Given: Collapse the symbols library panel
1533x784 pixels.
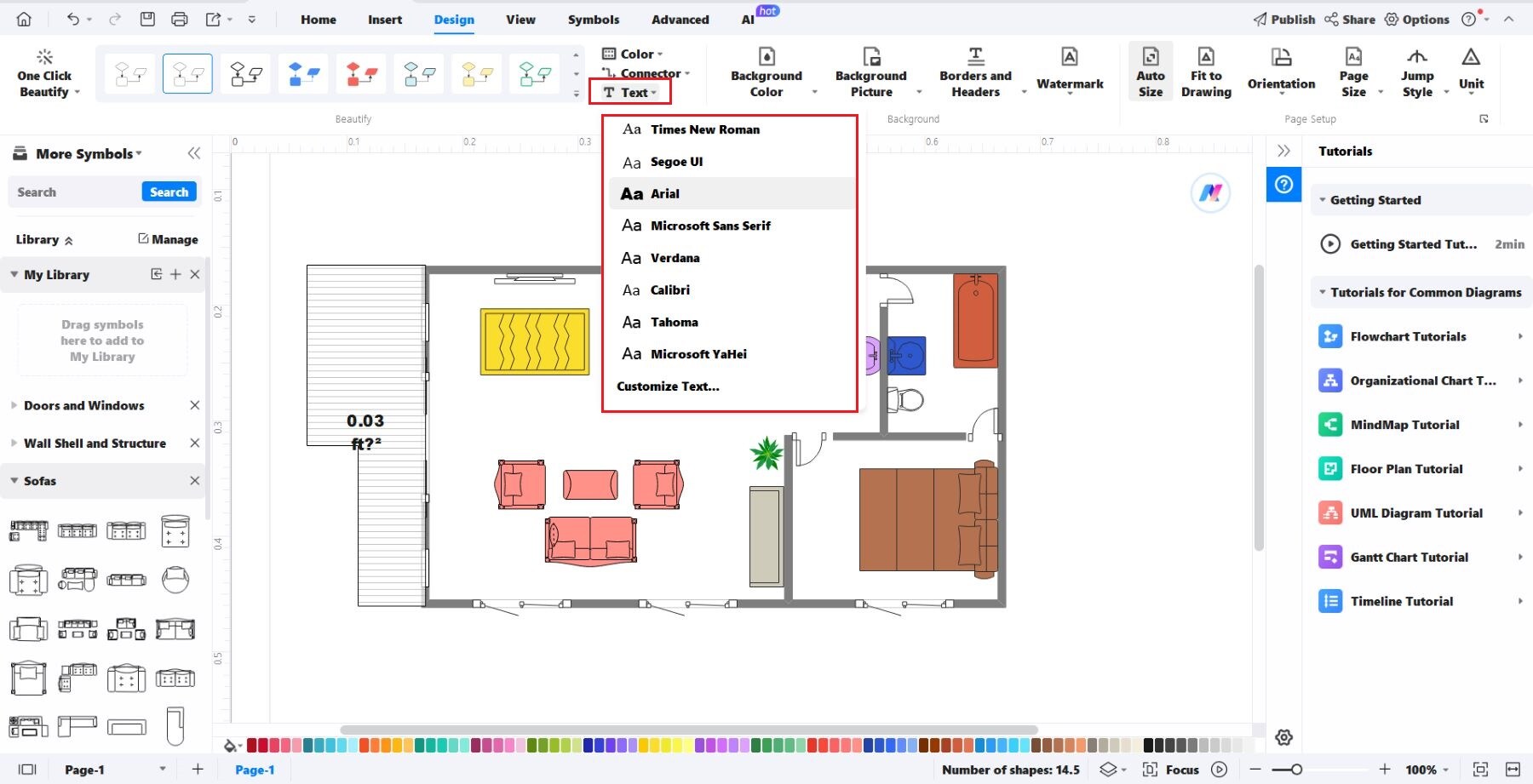Looking at the screenshot, I should coord(194,153).
